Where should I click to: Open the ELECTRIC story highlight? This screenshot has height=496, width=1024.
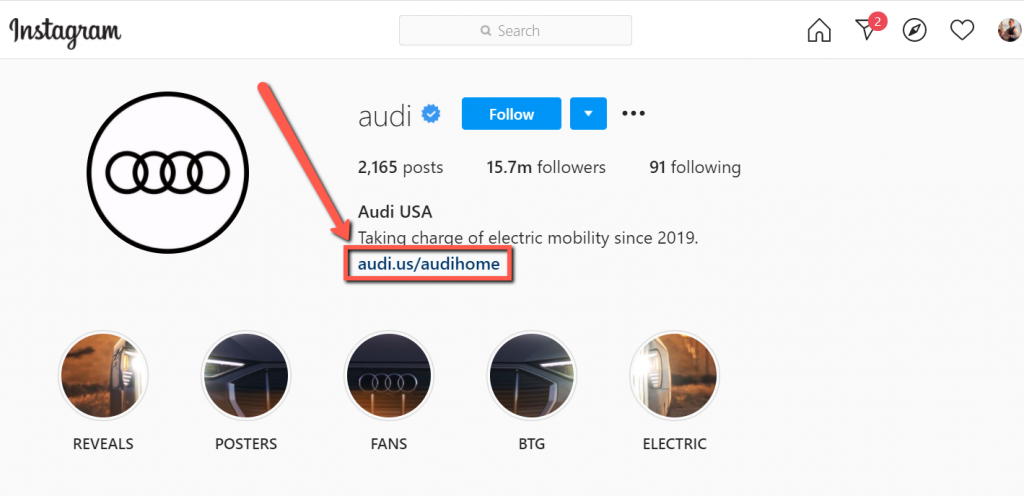point(674,376)
